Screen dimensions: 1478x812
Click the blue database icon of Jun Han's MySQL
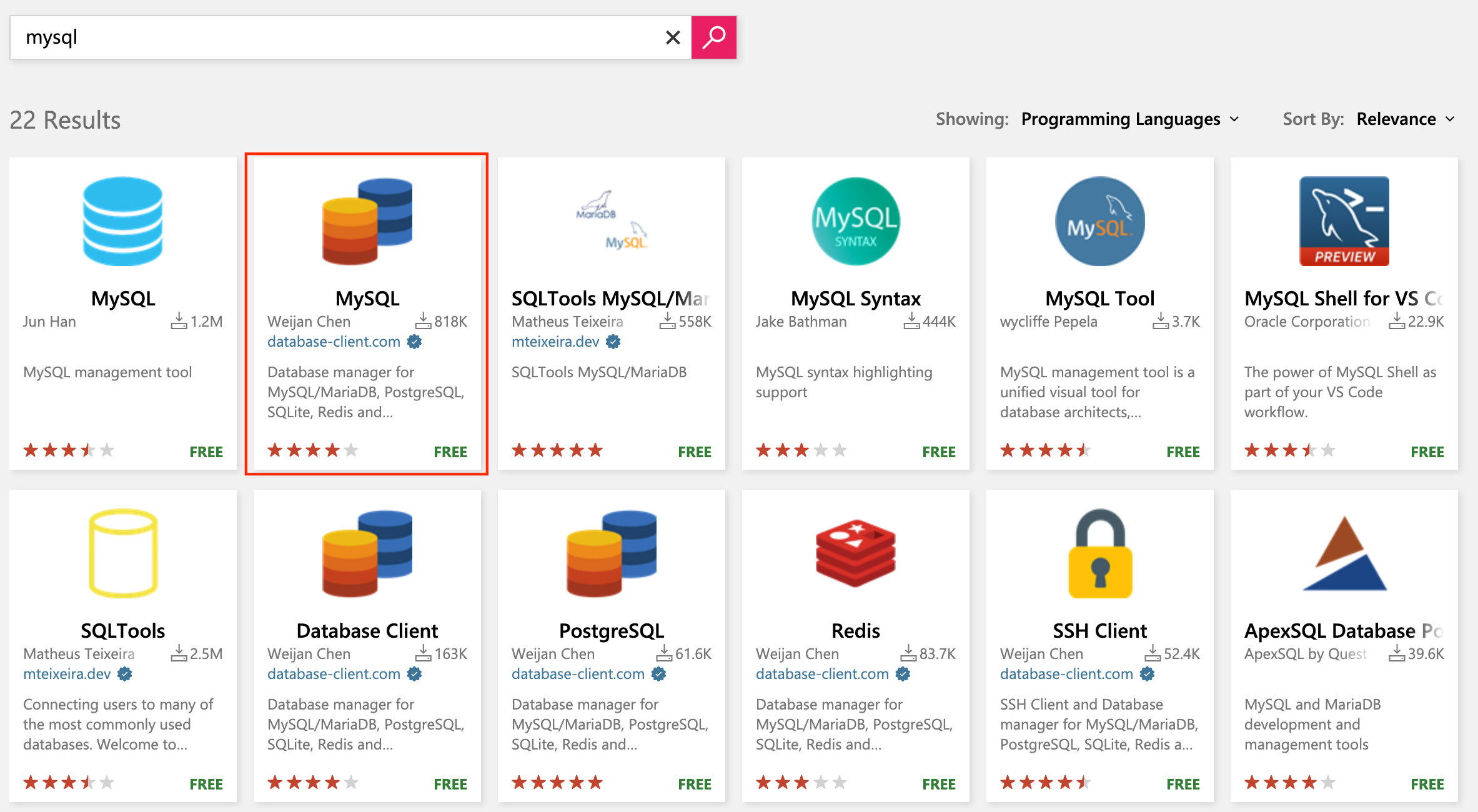tap(123, 221)
